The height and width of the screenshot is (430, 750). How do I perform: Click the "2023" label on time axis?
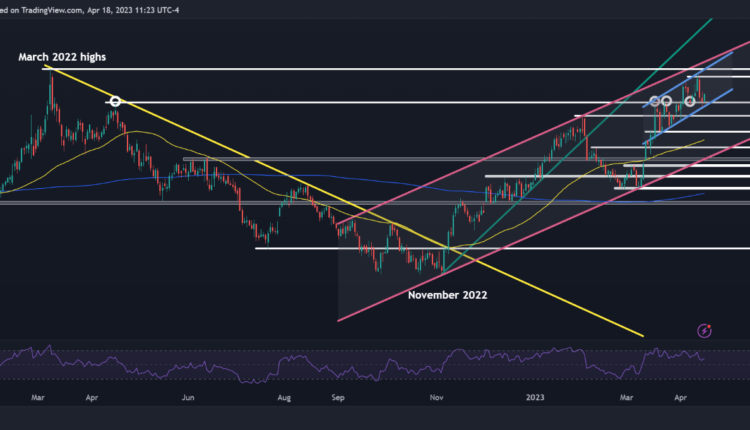(534, 397)
